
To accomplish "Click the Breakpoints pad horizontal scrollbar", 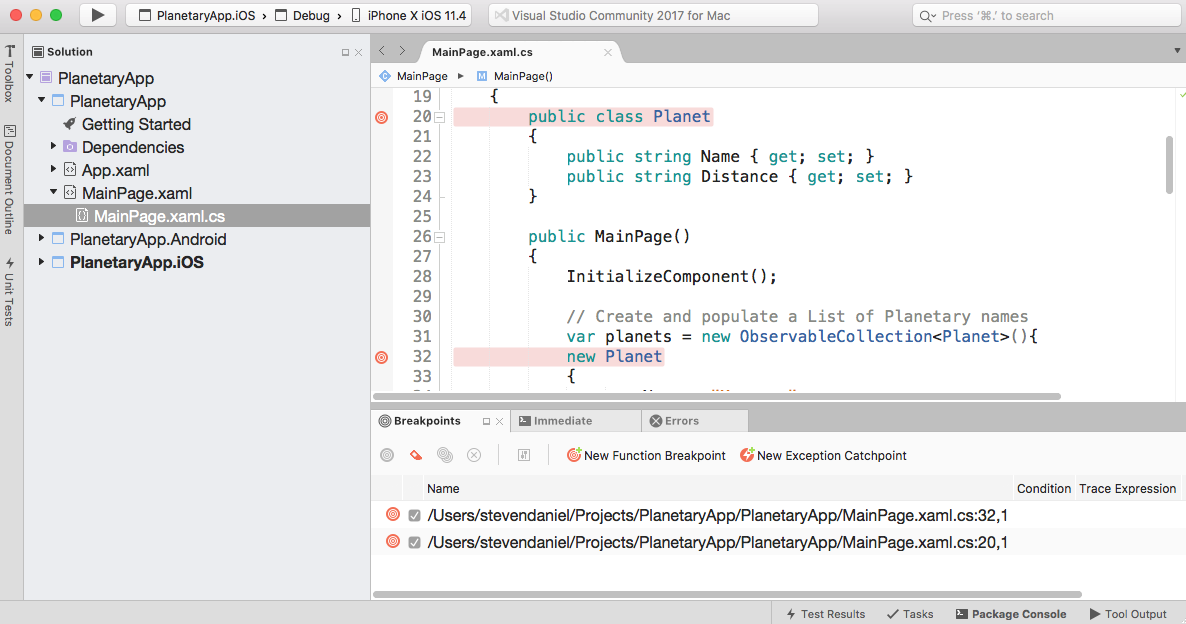I will coord(728,595).
